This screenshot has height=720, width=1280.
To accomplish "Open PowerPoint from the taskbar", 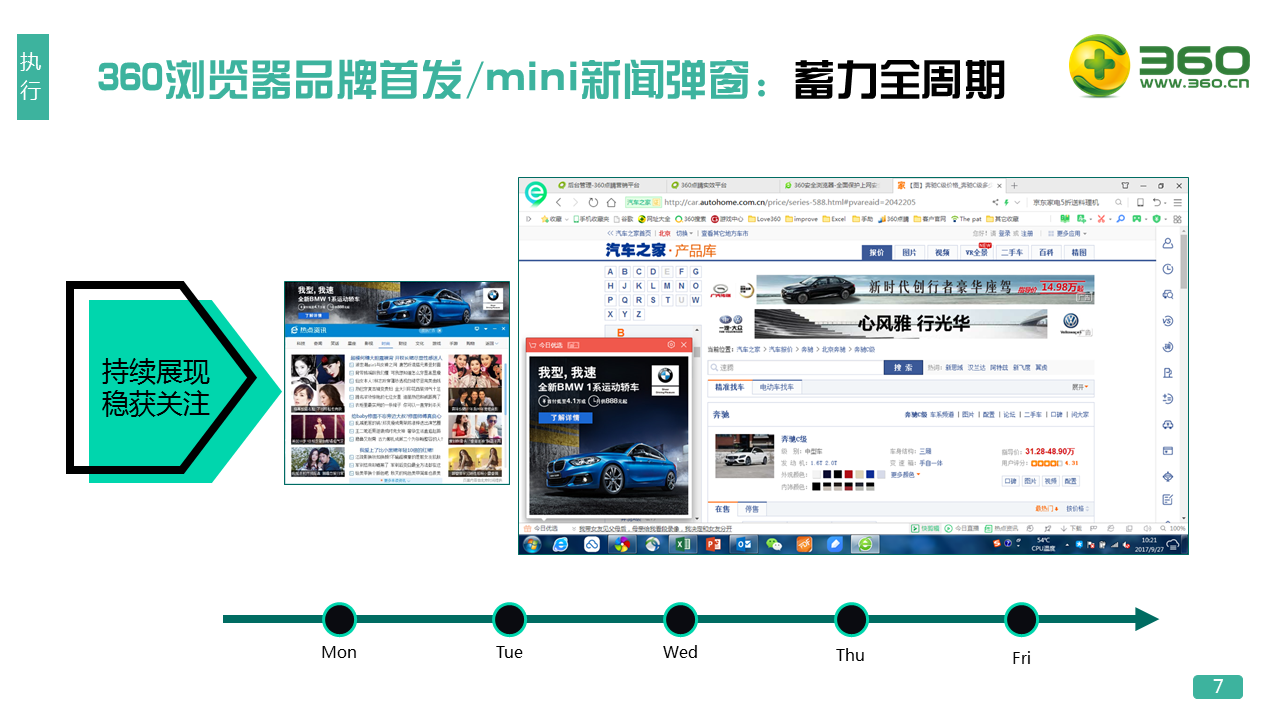I will (x=714, y=545).
